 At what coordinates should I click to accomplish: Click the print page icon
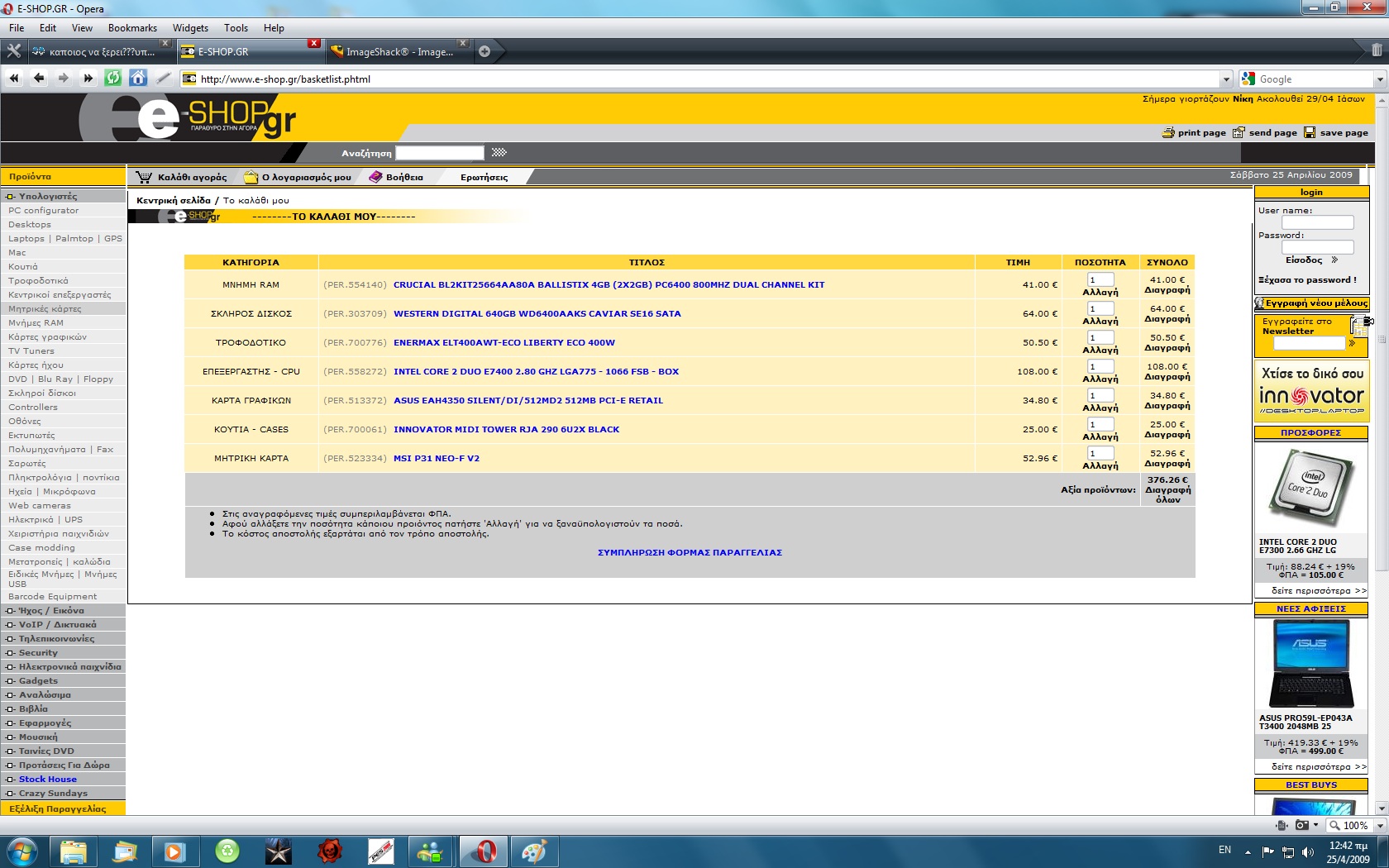(1168, 132)
